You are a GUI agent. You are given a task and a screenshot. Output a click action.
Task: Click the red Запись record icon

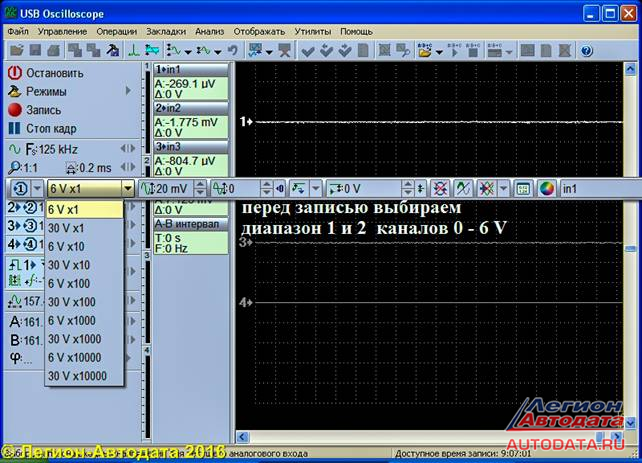click(x=15, y=110)
